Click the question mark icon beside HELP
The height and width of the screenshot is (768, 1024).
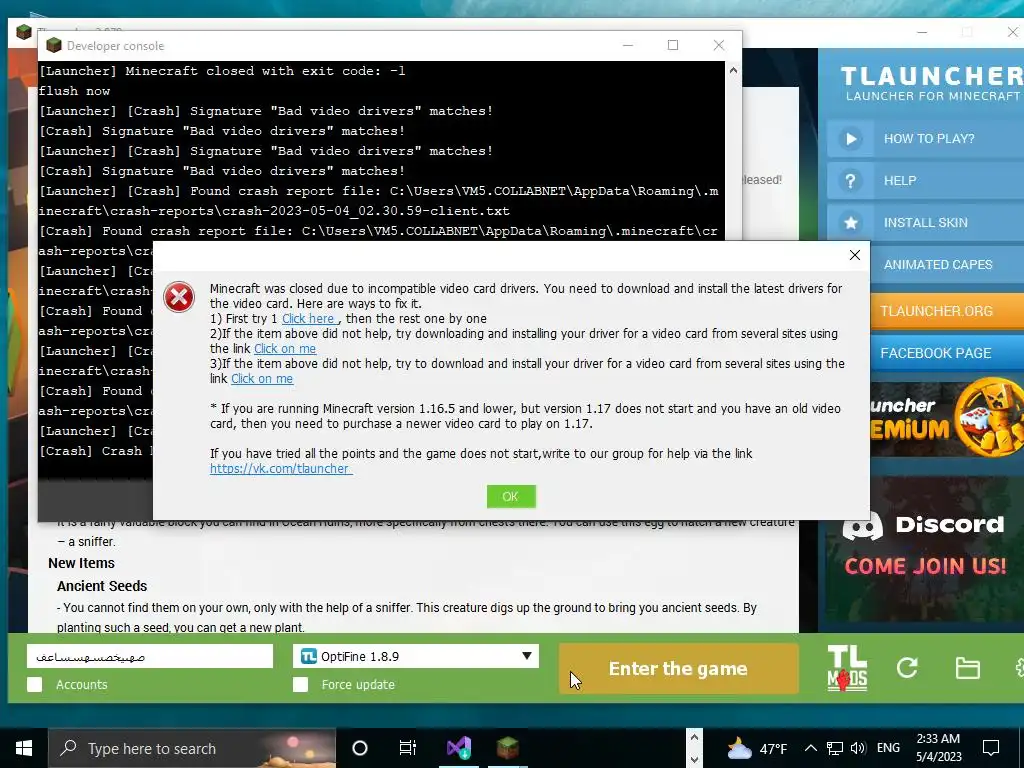click(x=850, y=180)
